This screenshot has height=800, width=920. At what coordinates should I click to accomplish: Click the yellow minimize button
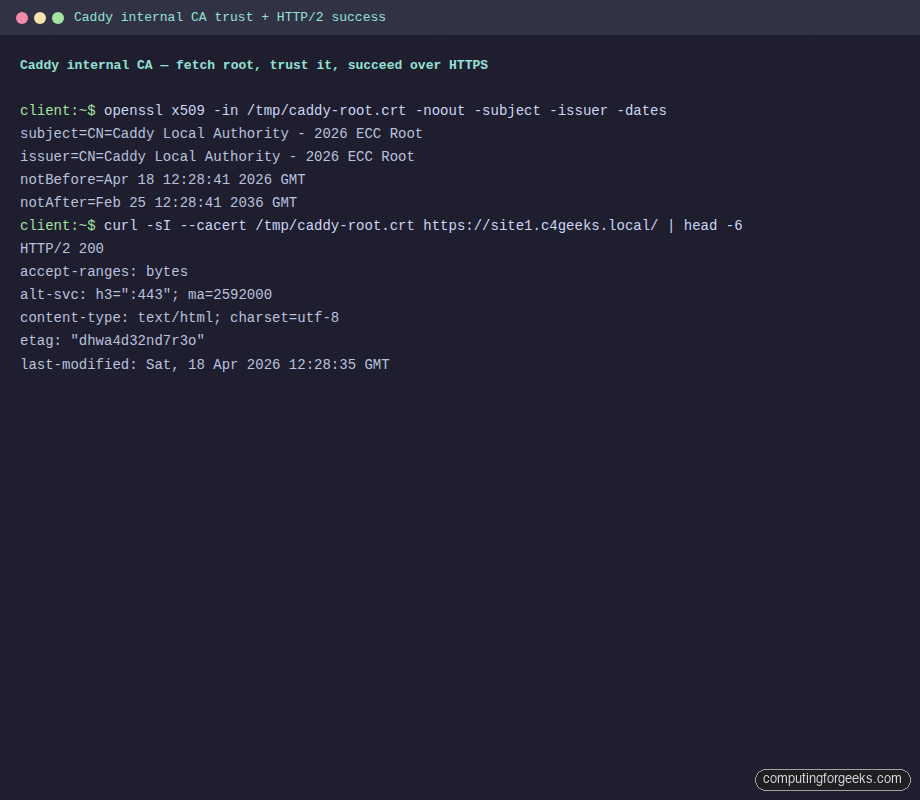39,17
